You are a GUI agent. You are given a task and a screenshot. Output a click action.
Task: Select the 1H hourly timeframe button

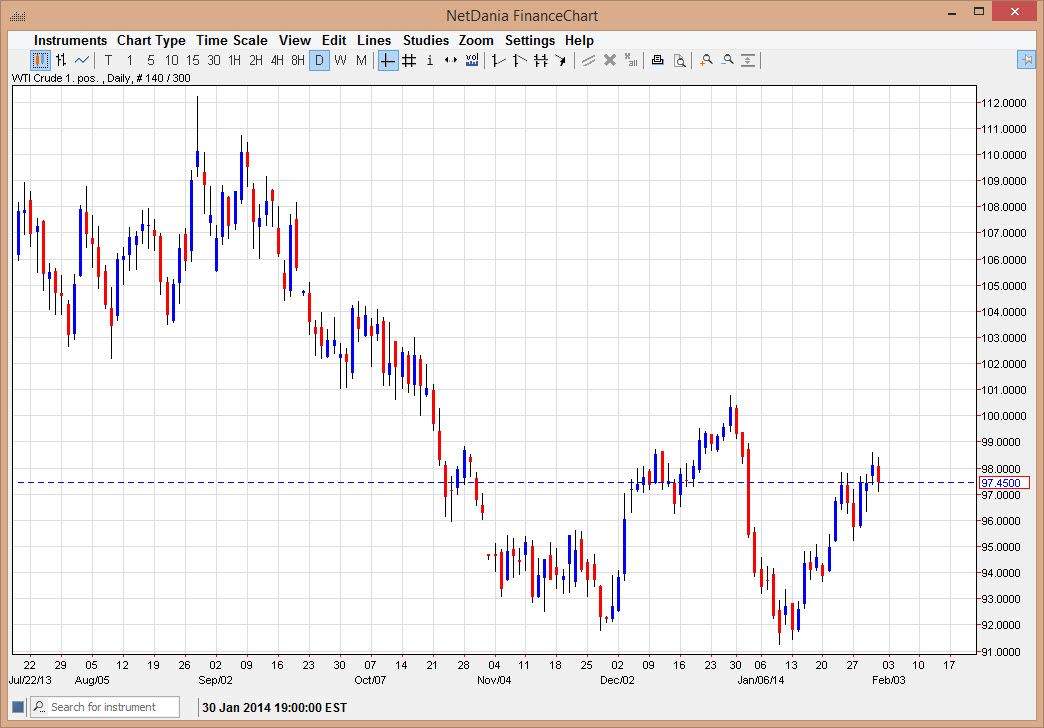point(233,60)
